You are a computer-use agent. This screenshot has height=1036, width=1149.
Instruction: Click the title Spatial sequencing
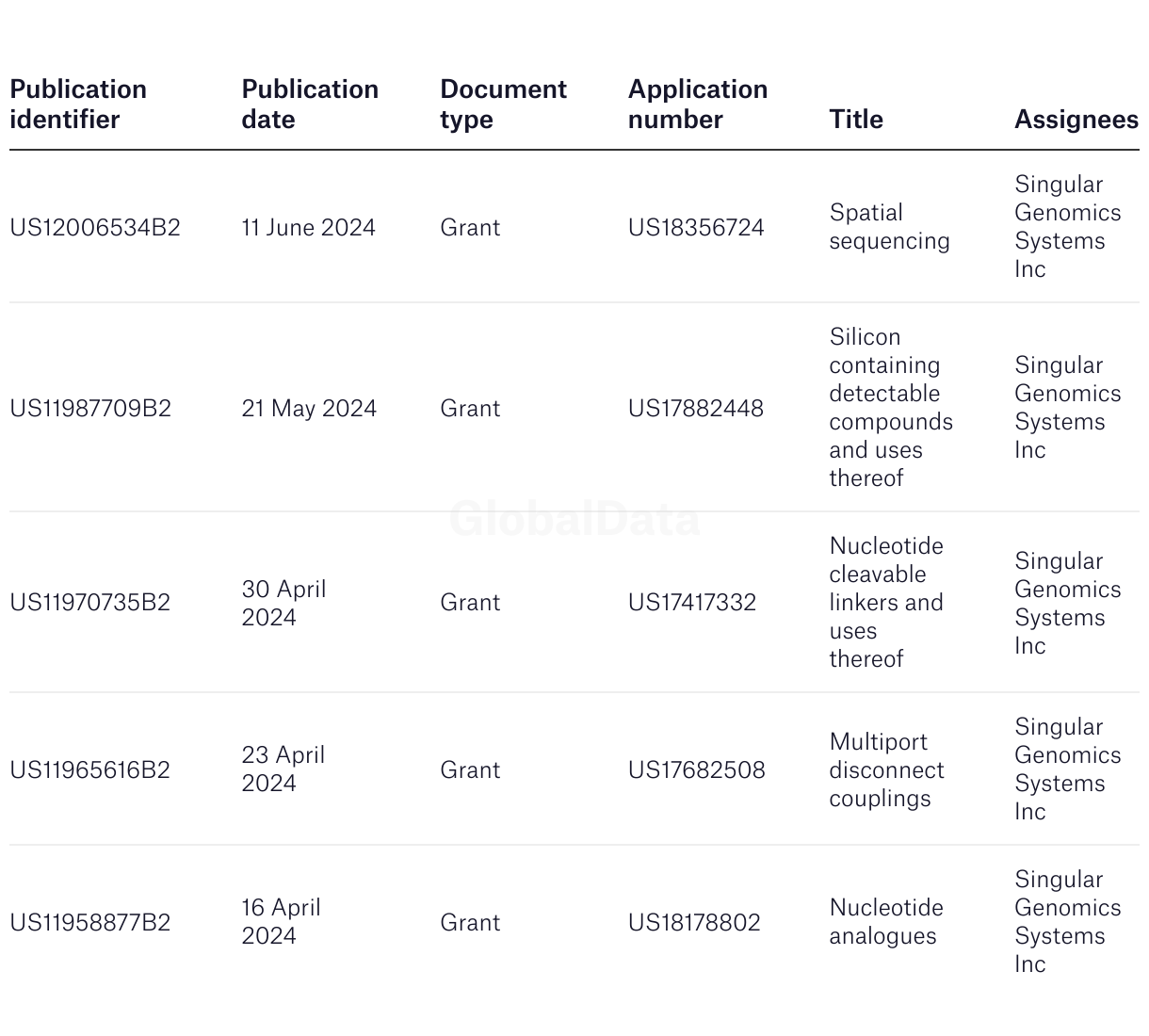pos(889,227)
